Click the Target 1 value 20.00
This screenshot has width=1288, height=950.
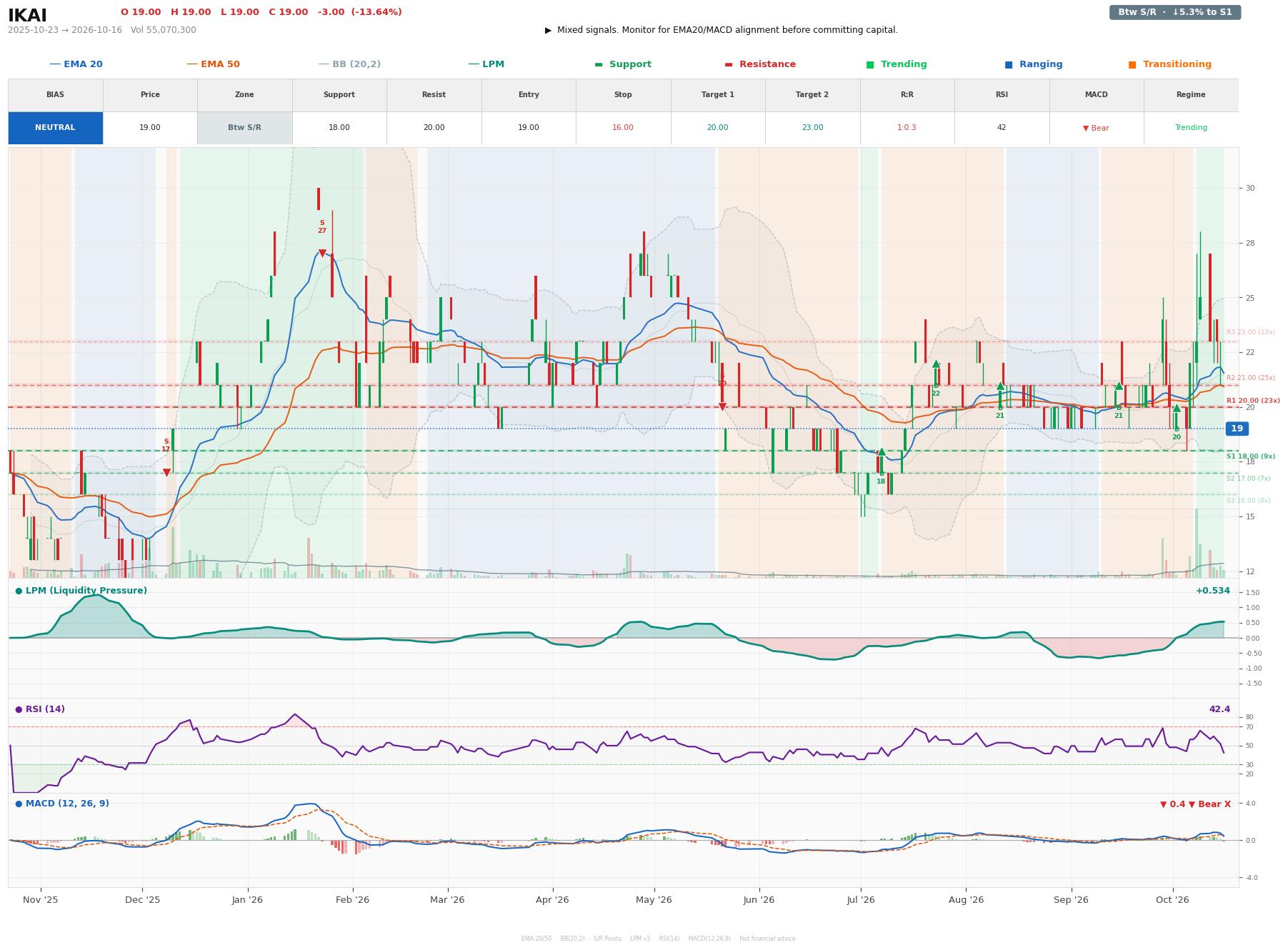[717, 128]
